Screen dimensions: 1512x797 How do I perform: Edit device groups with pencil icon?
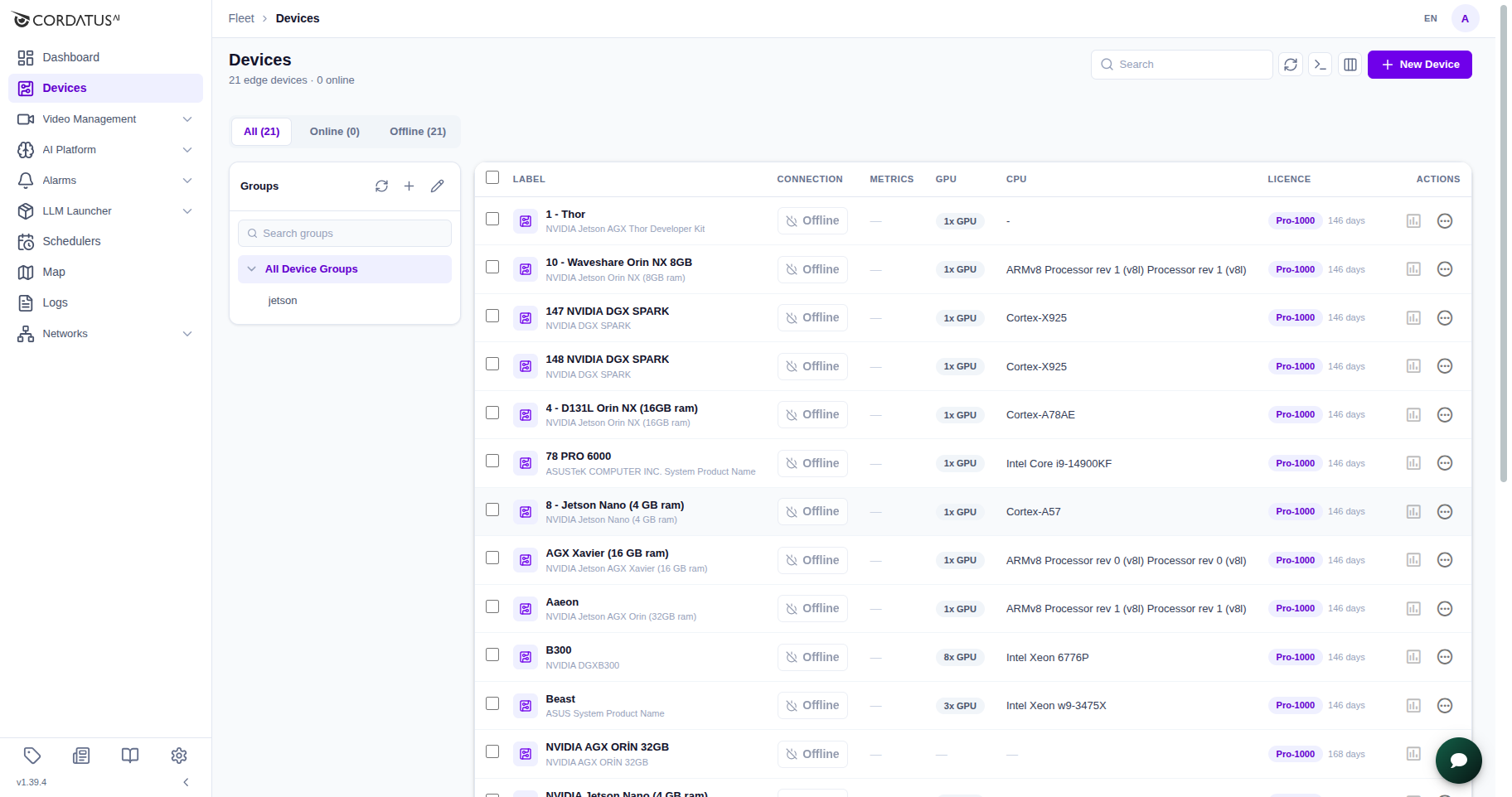click(438, 186)
